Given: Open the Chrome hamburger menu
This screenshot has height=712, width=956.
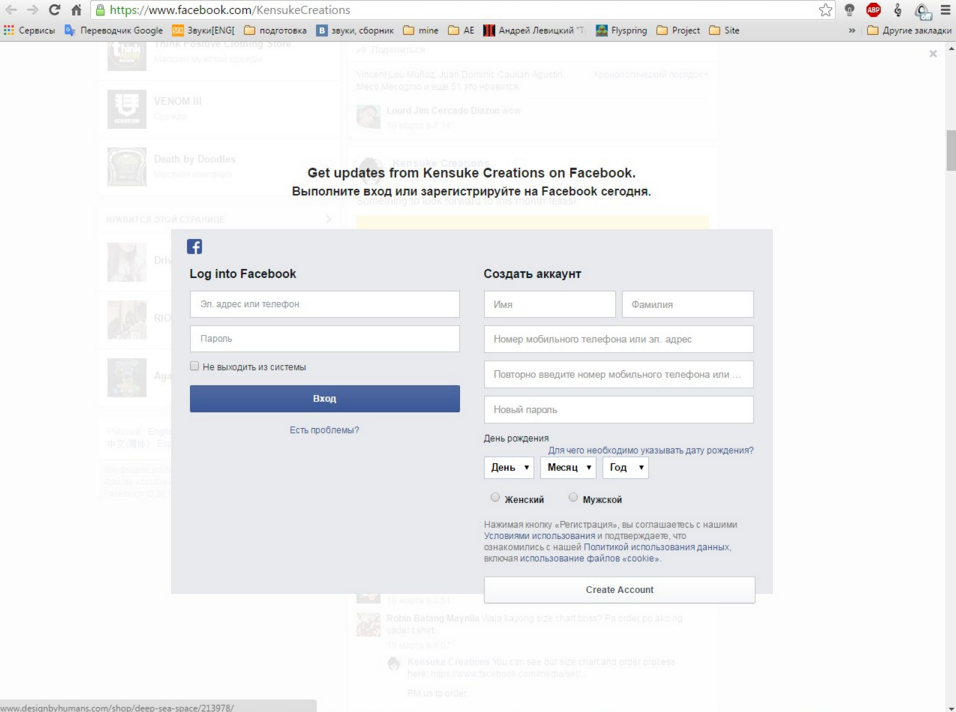Looking at the screenshot, I should 945,10.
